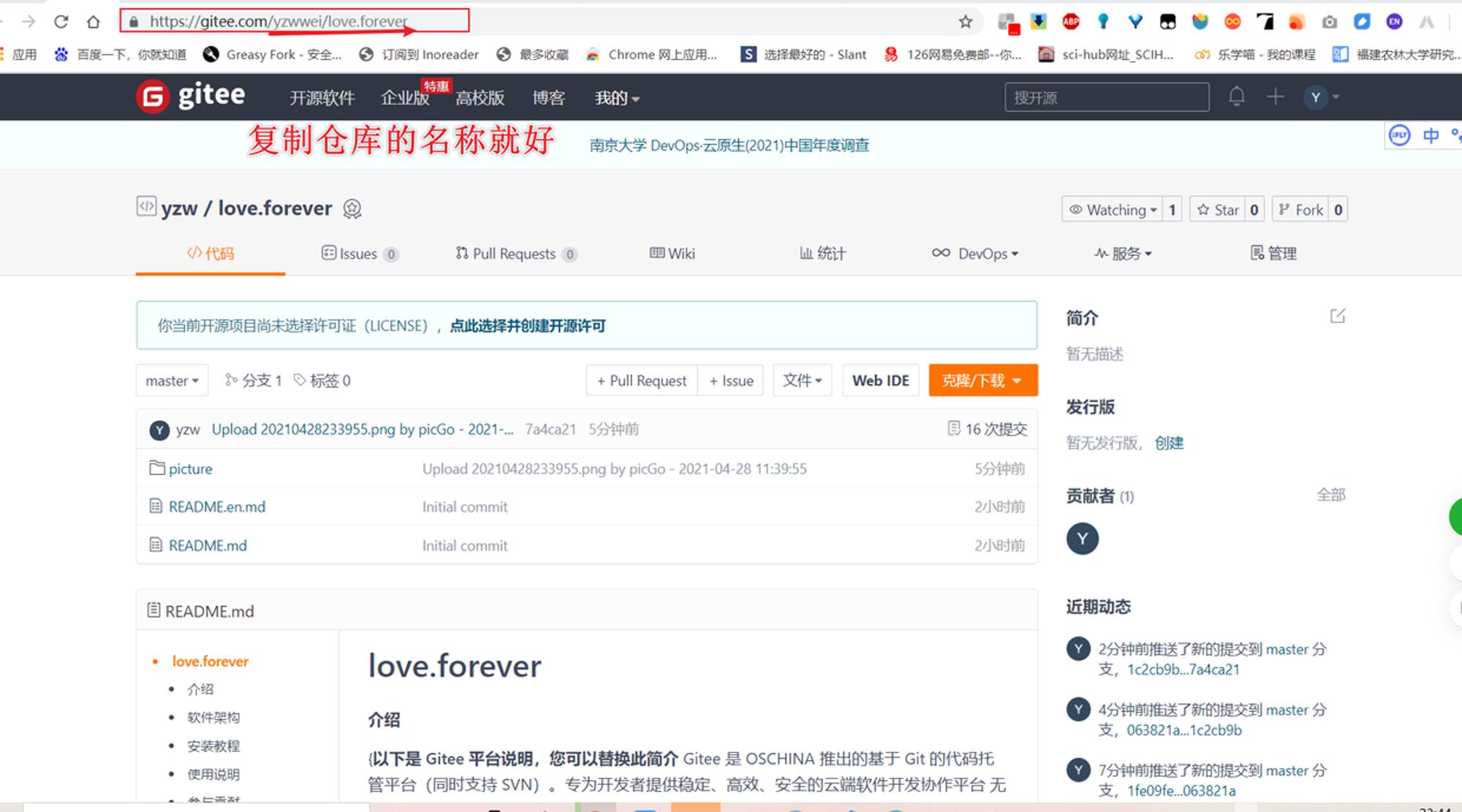Image resolution: width=1462 pixels, height=812 pixels.
Task: Expand the 克隆/下载 dropdown button
Action: click(x=983, y=380)
